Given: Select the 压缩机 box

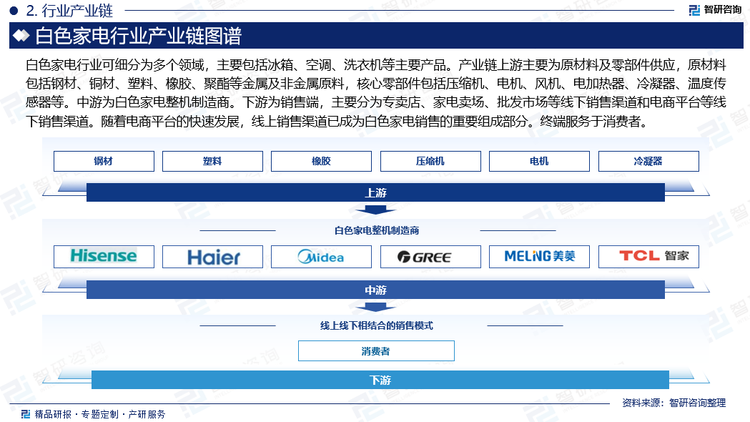Looking at the screenshot, I should tap(430, 161).
